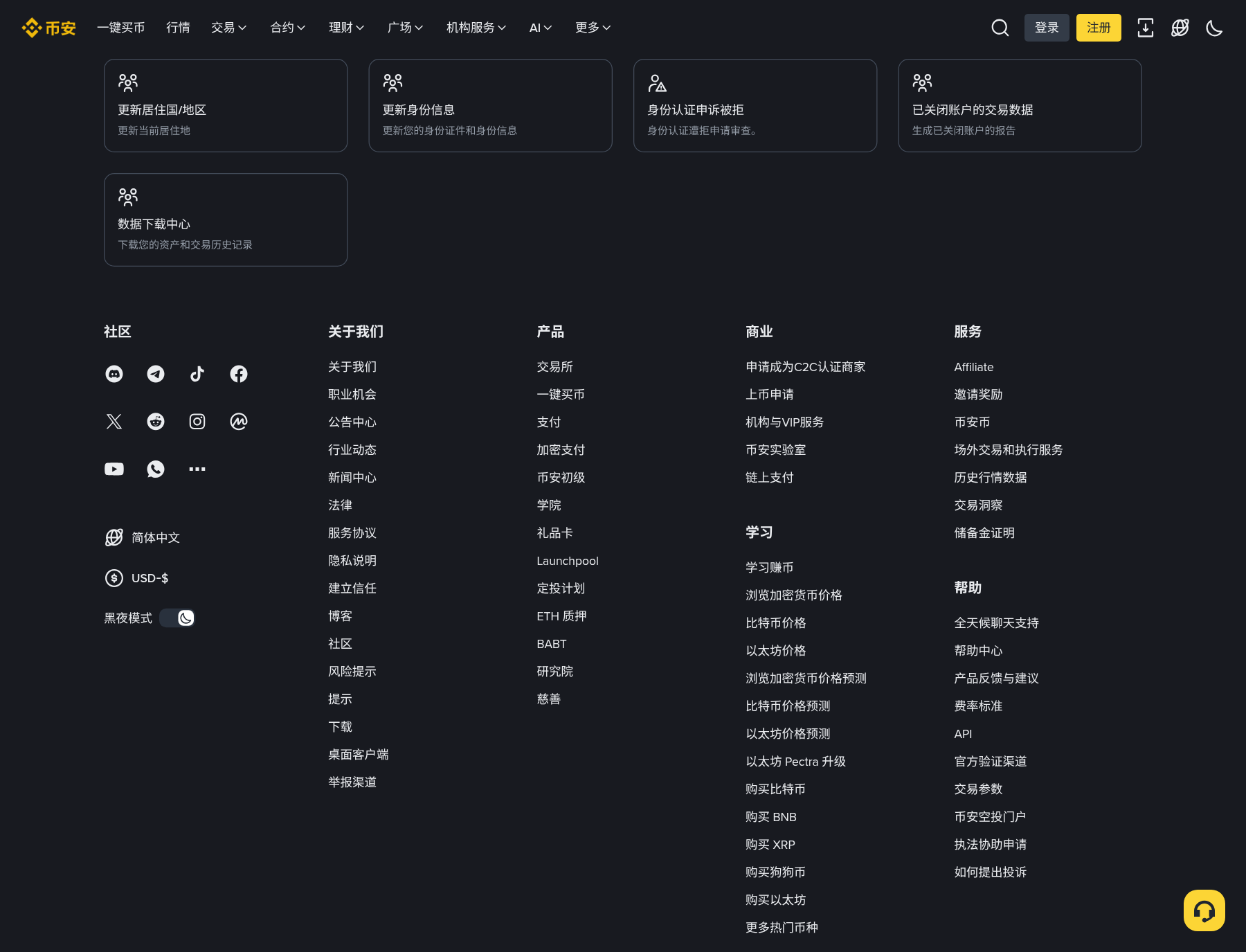
Task: Expand the 交易 dropdown menu
Action: (x=229, y=28)
